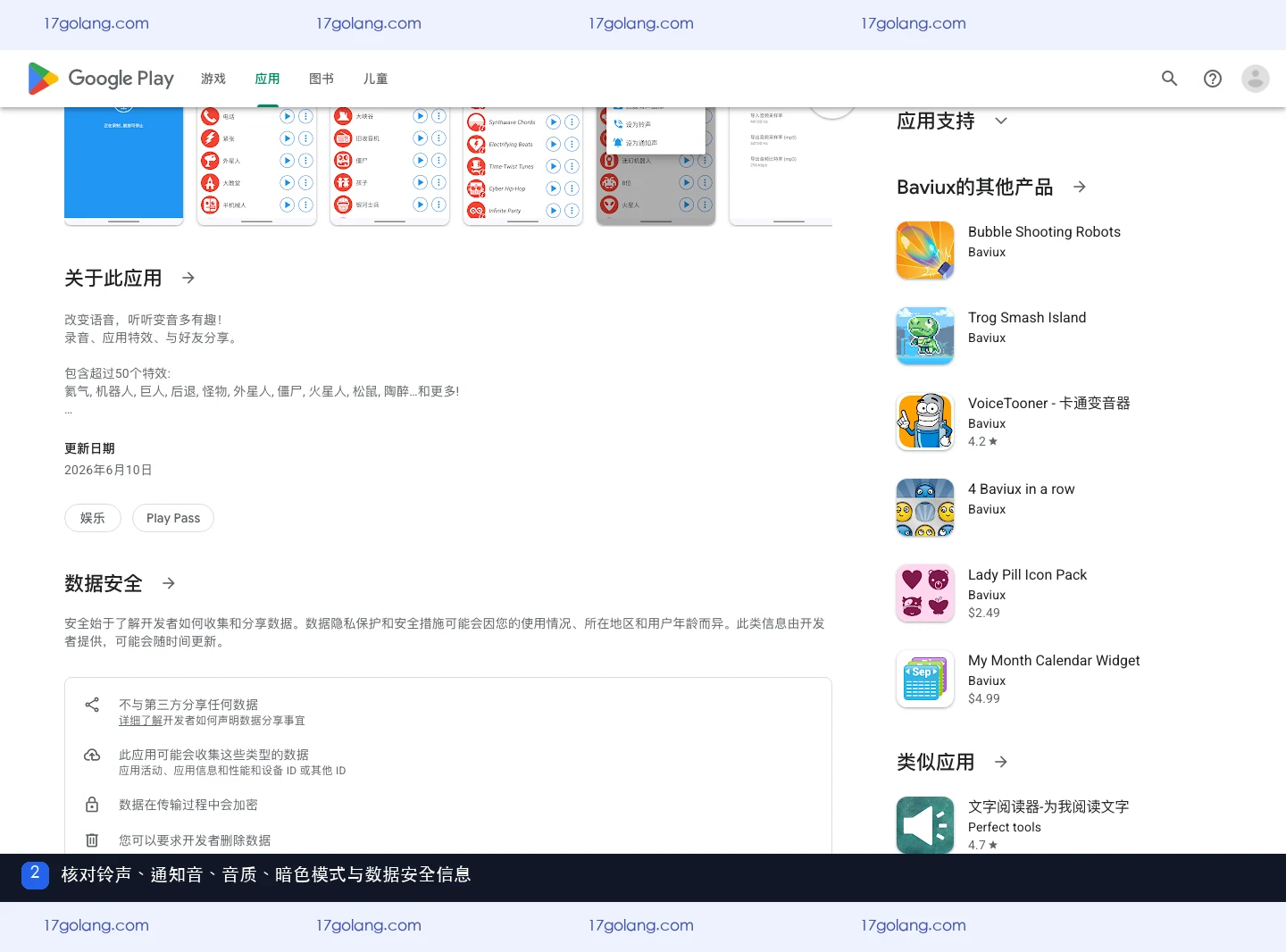1286x952 pixels.
Task: Open the Trog Smash Island title
Action: click(x=1027, y=317)
